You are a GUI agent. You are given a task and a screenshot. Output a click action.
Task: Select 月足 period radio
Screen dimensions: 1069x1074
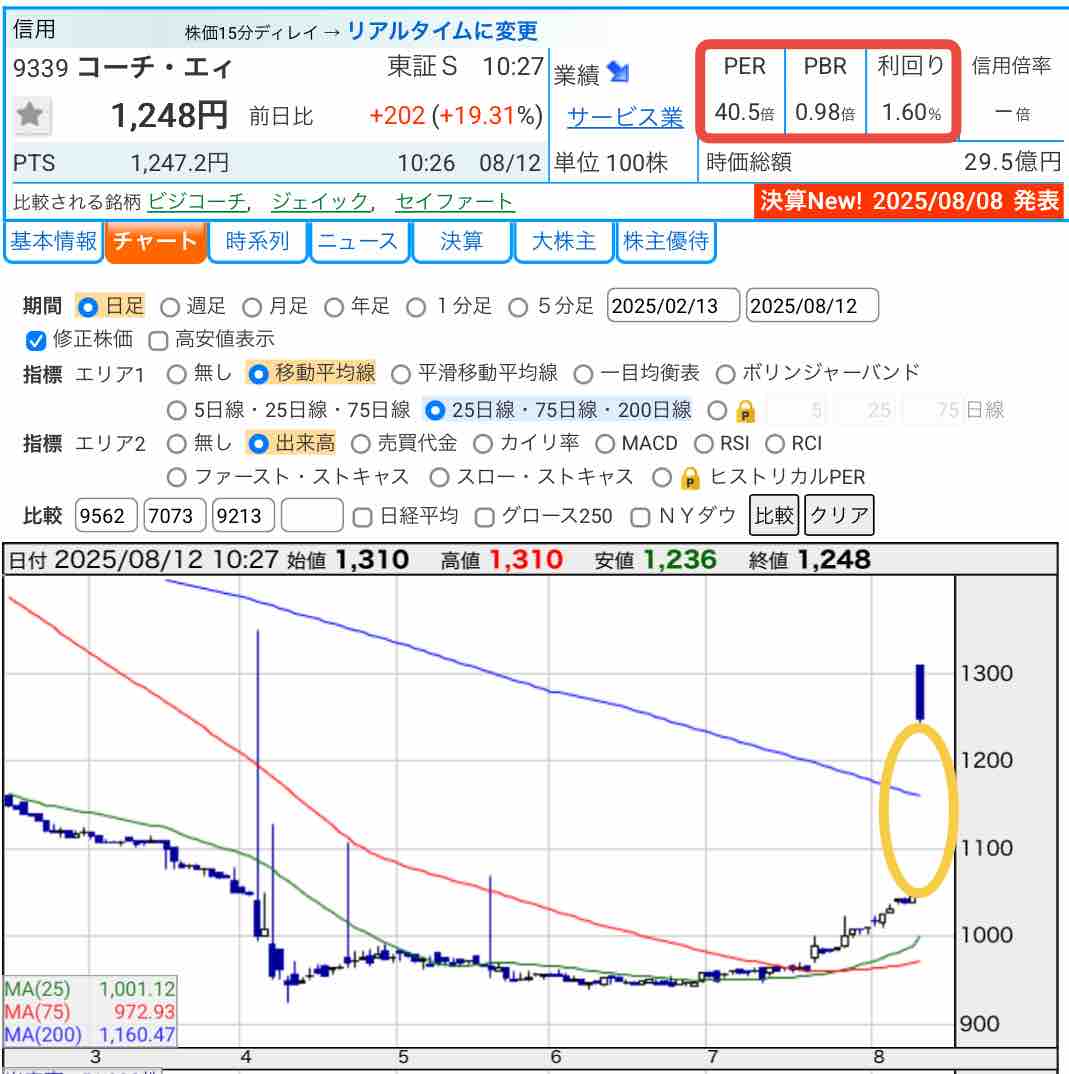pos(252,308)
